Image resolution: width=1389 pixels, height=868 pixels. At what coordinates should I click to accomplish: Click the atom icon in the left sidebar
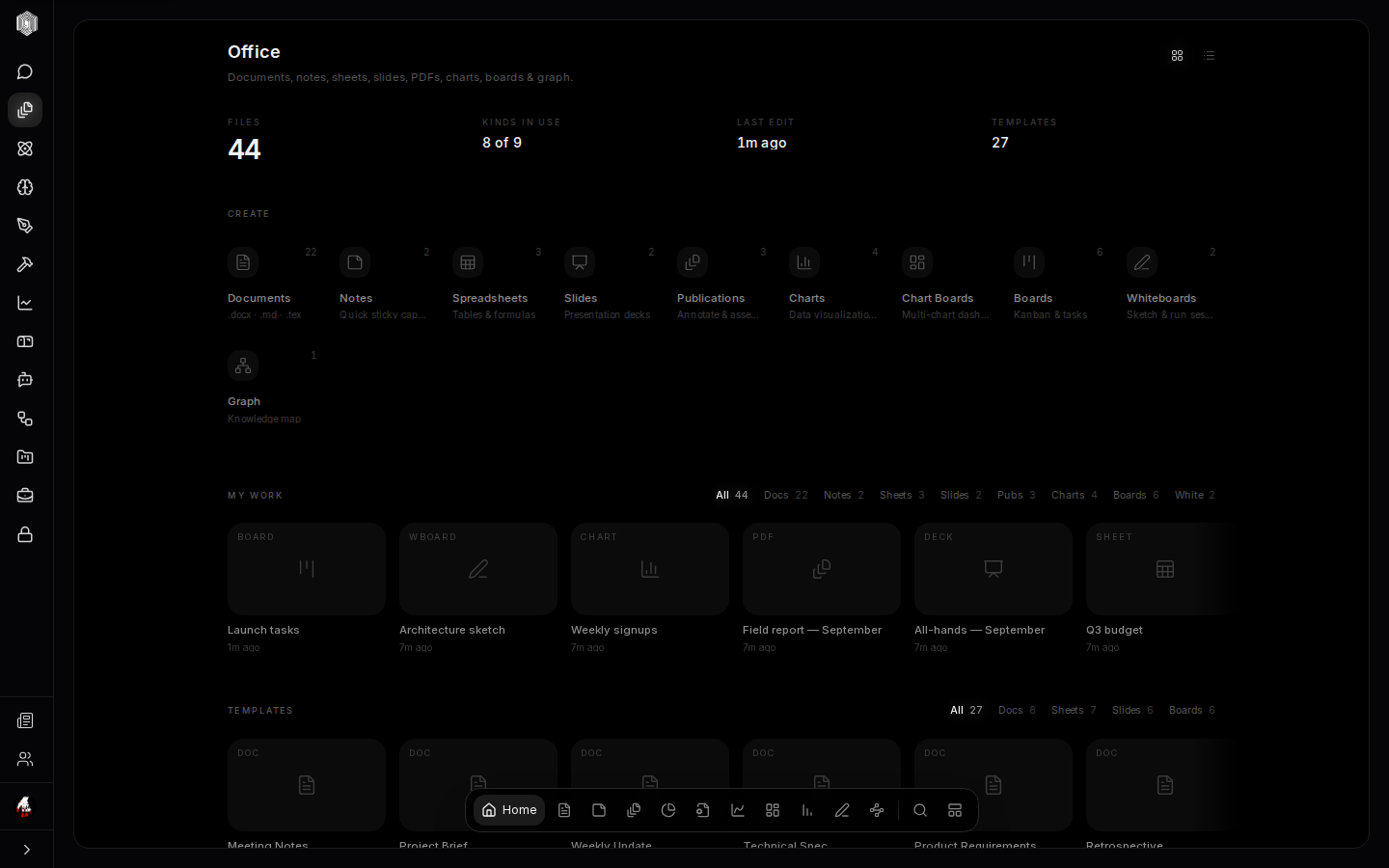tap(25, 149)
